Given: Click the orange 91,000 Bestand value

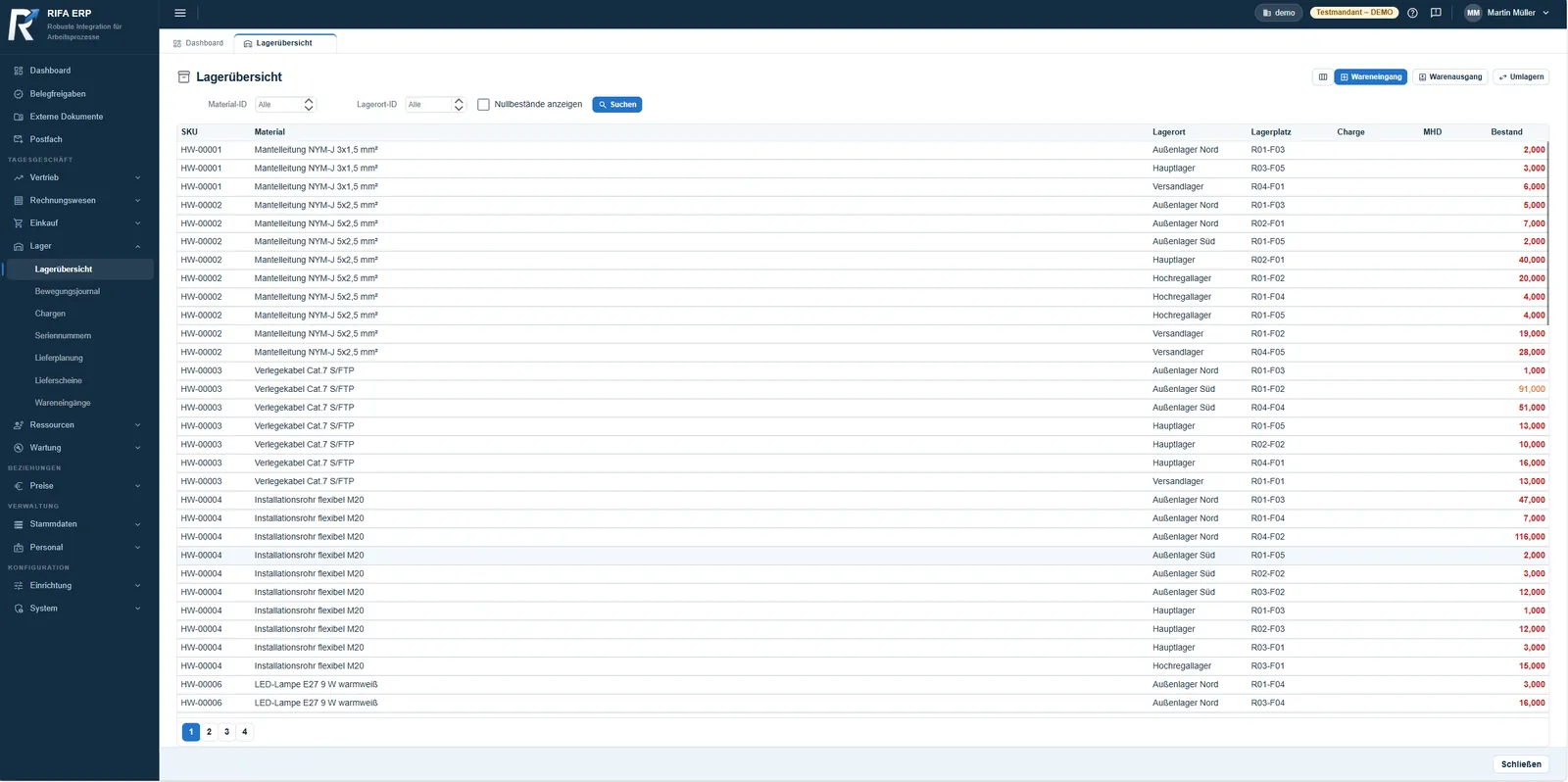Looking at the screenshot, I should [1532, 389].
